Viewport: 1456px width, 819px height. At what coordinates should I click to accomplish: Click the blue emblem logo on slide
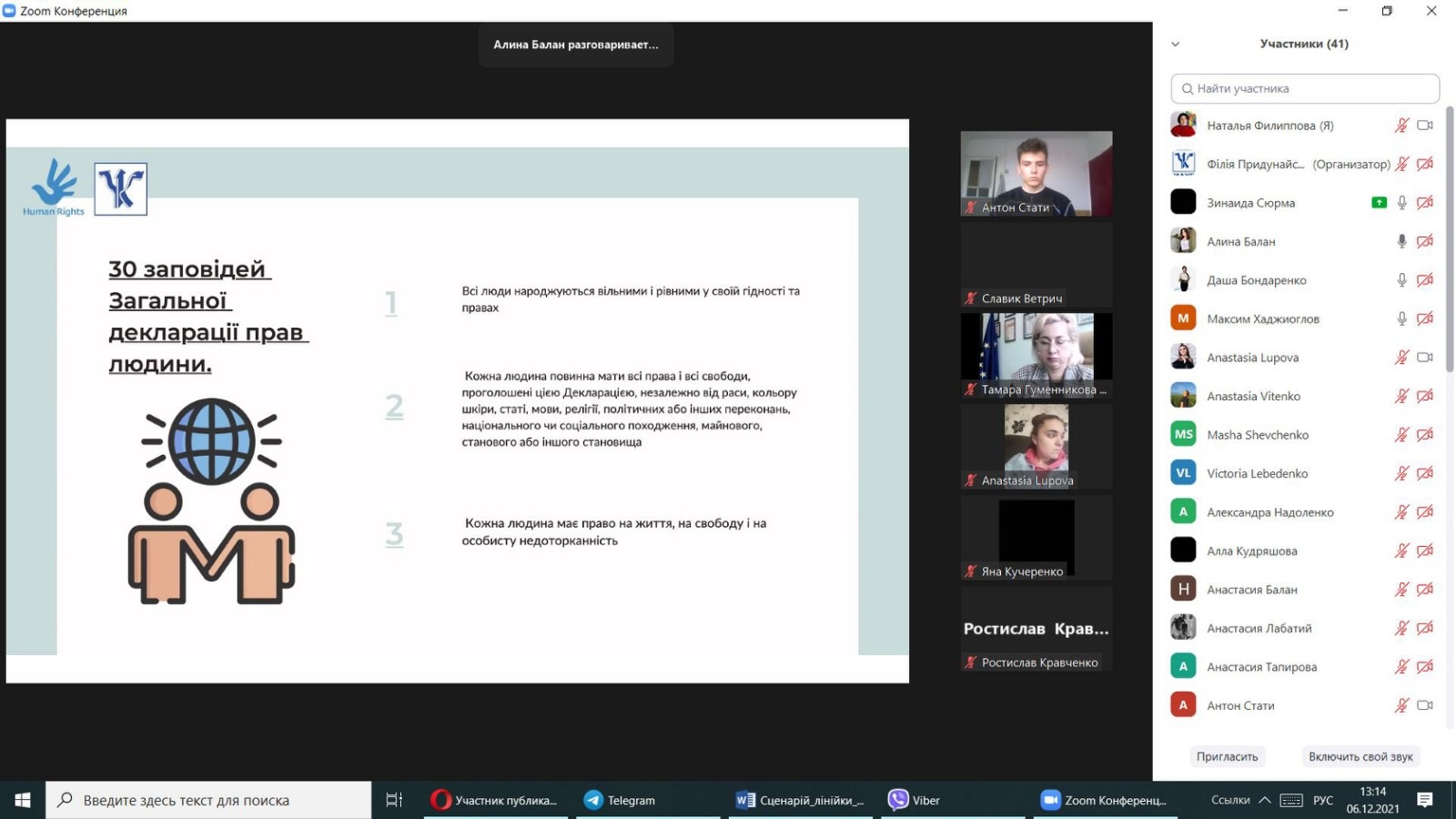point(121,188)
